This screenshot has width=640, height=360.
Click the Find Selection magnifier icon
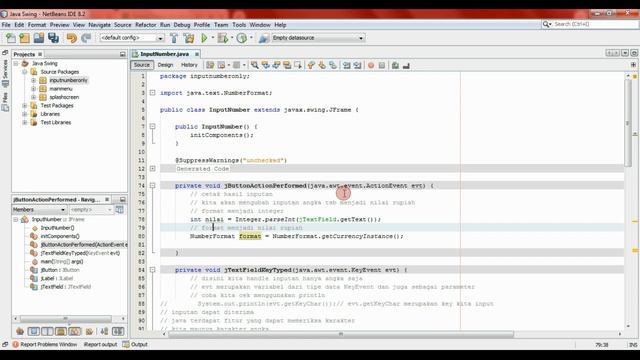[255, 65]
